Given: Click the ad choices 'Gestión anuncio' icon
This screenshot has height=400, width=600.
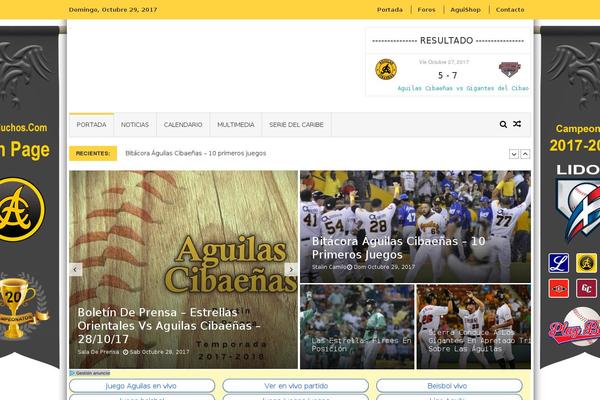Looking at the screenshot, I should pos(90,373).
